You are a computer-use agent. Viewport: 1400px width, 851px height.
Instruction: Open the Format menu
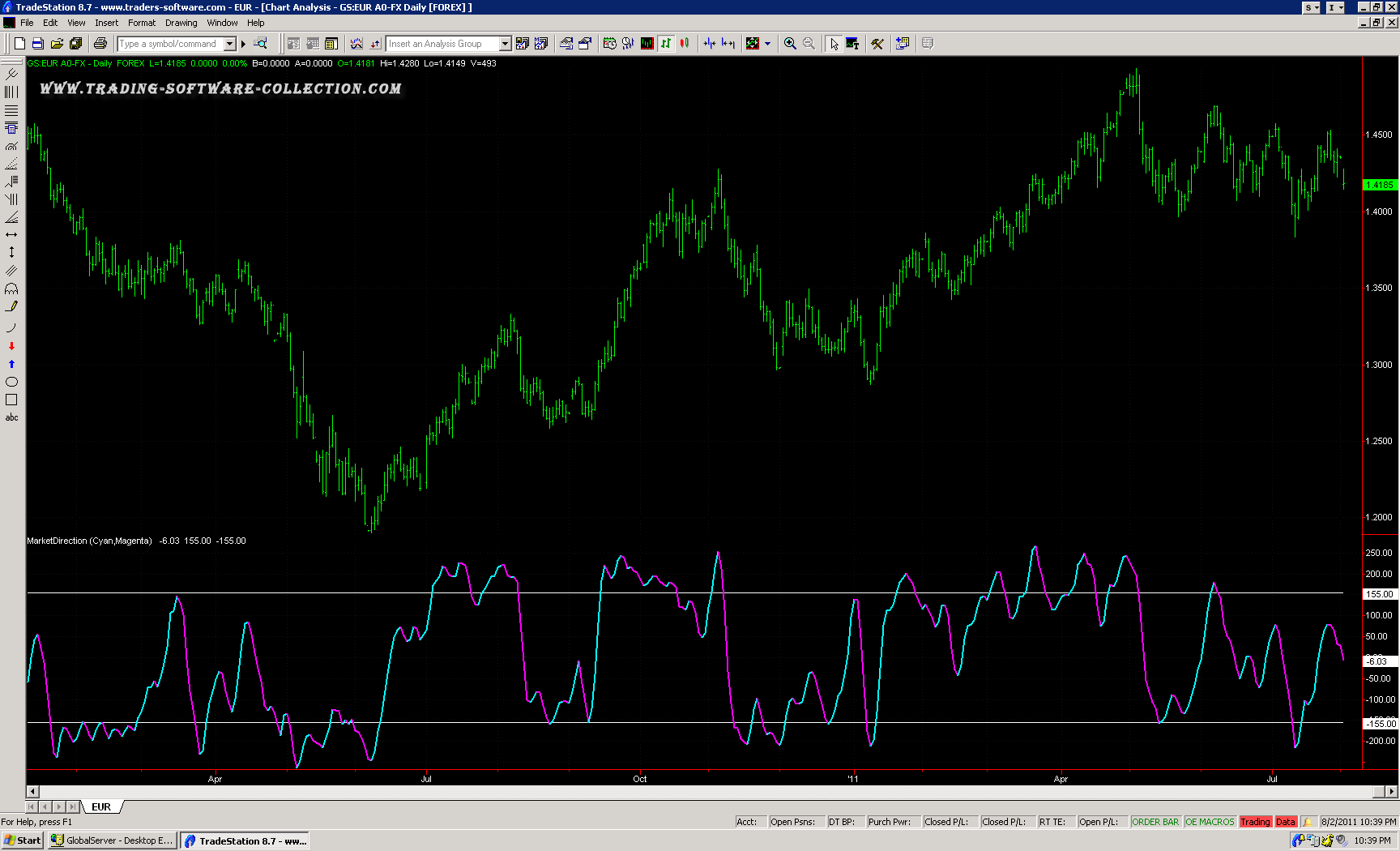point(142,23)
